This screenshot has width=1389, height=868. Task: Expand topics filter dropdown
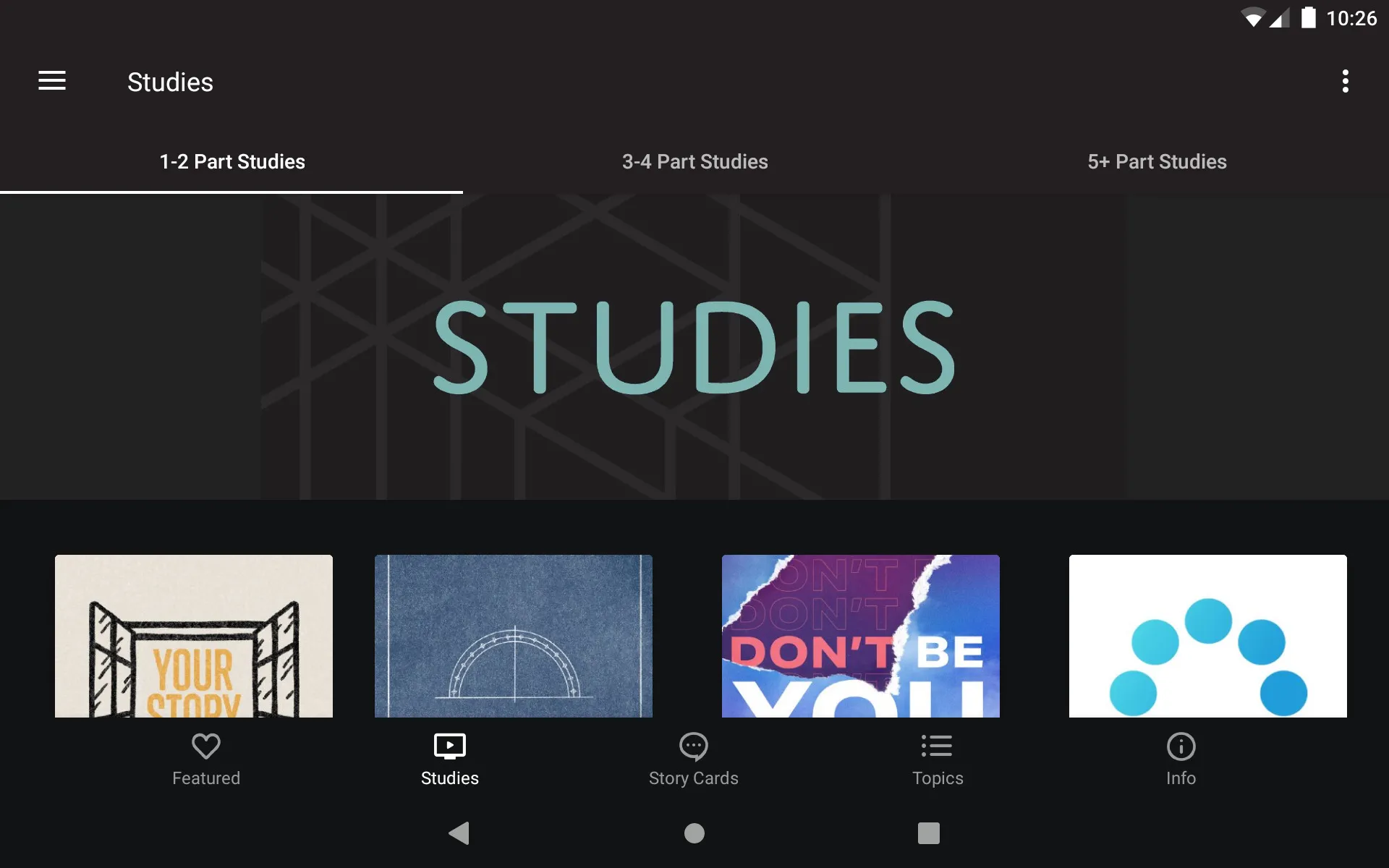click(937, 758)
